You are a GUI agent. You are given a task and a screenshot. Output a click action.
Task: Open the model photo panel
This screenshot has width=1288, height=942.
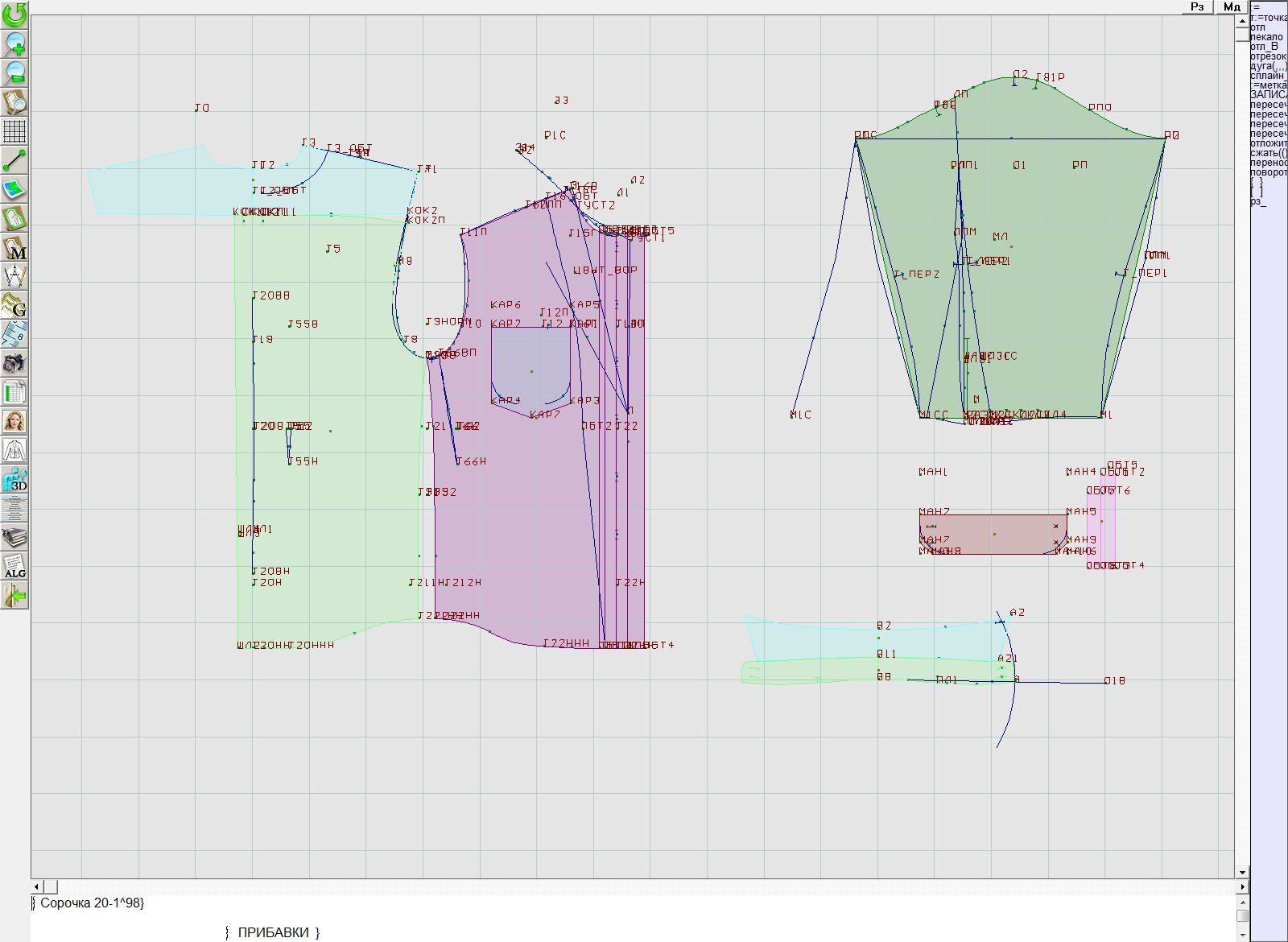point(14,422)
